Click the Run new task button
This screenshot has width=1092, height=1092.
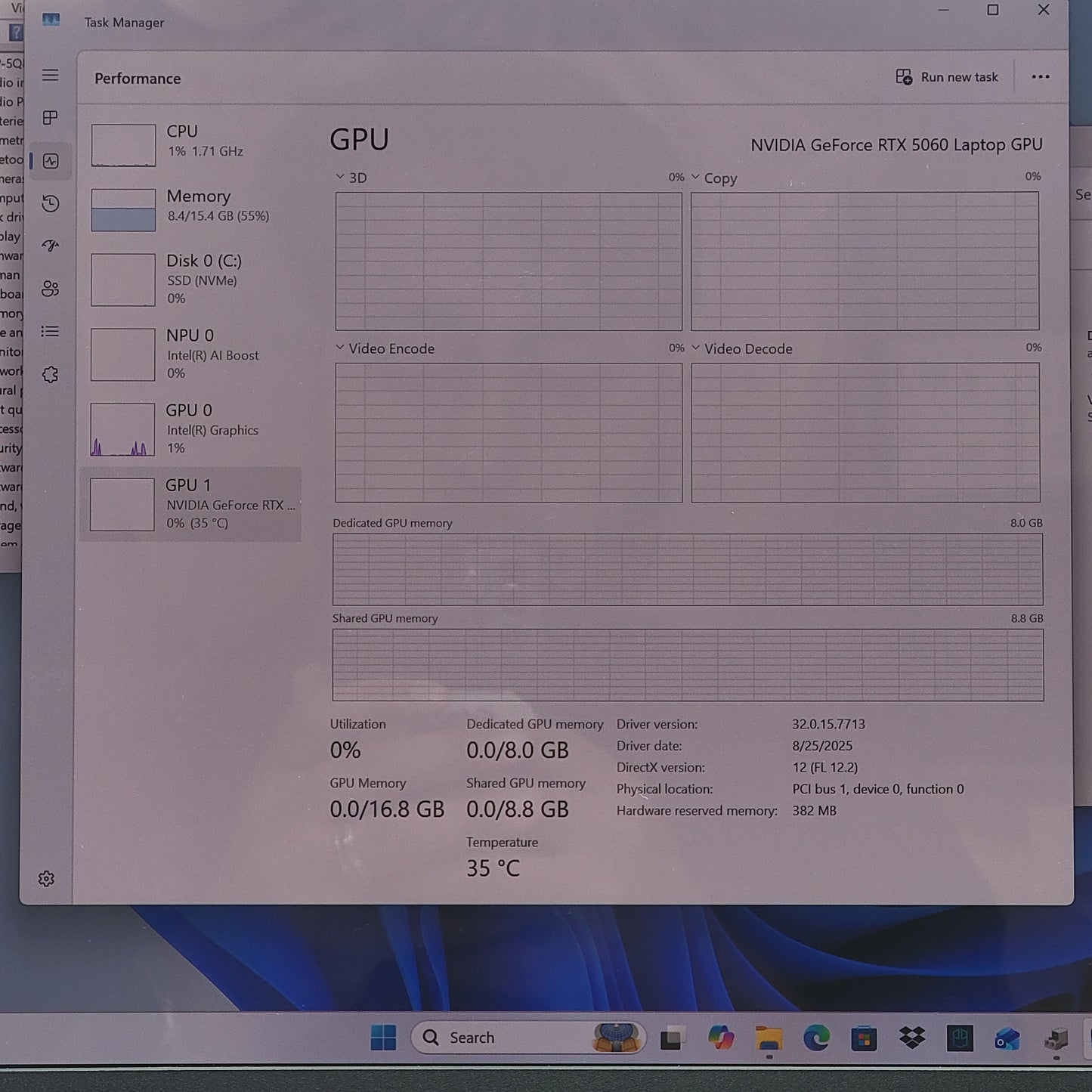pyautogui.click(x=947, y=77)
